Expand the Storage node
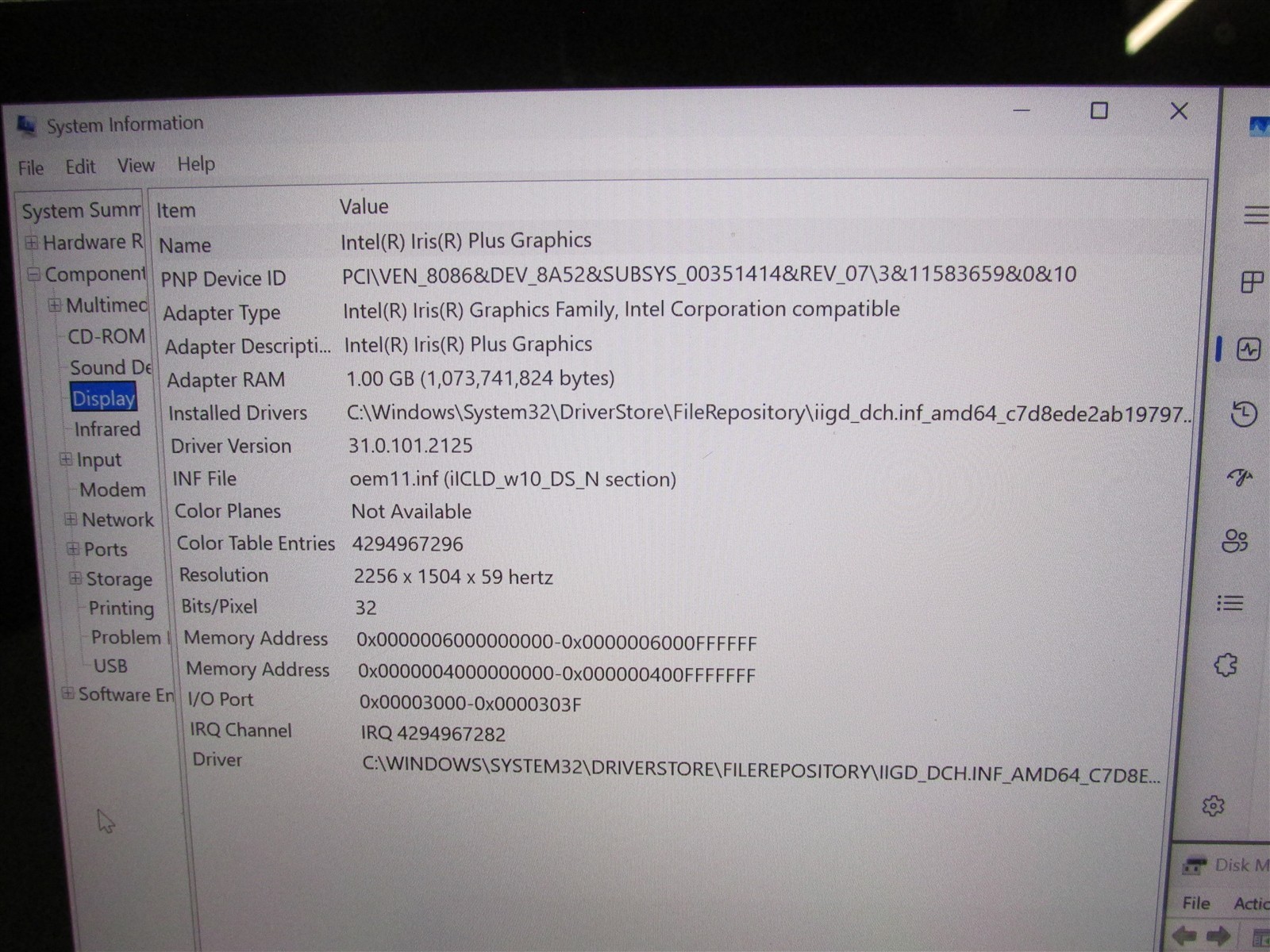 coord(75,578)
